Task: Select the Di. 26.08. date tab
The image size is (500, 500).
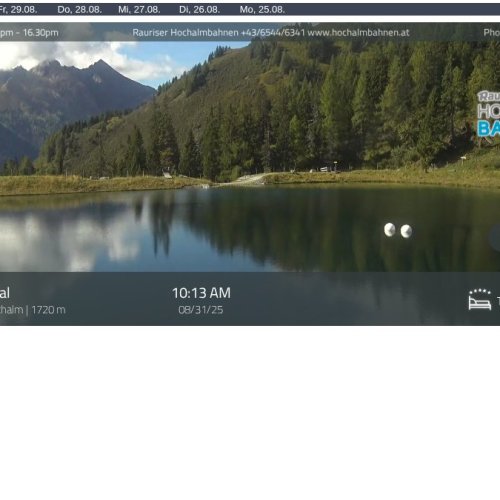Action: [199, 10]
